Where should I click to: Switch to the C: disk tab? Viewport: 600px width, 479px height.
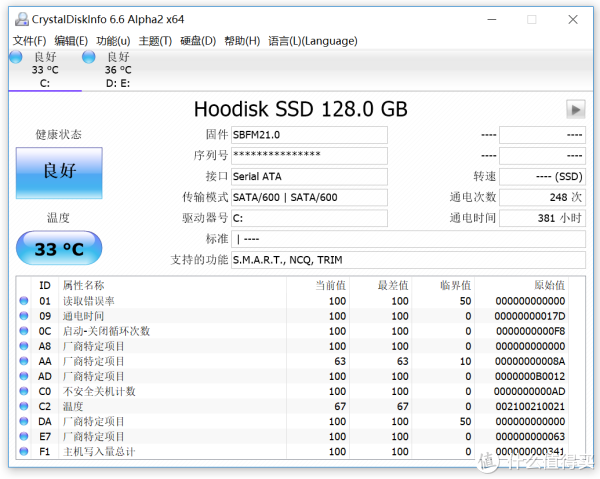coord(45,70)
